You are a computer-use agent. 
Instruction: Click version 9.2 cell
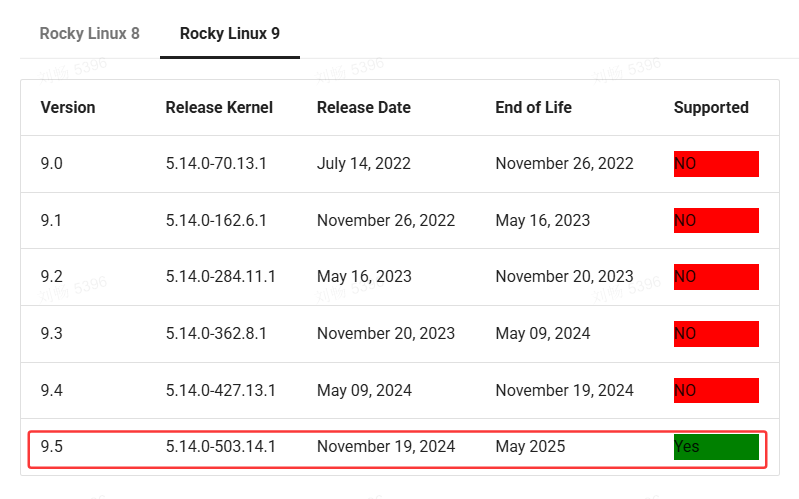point(51,277)
